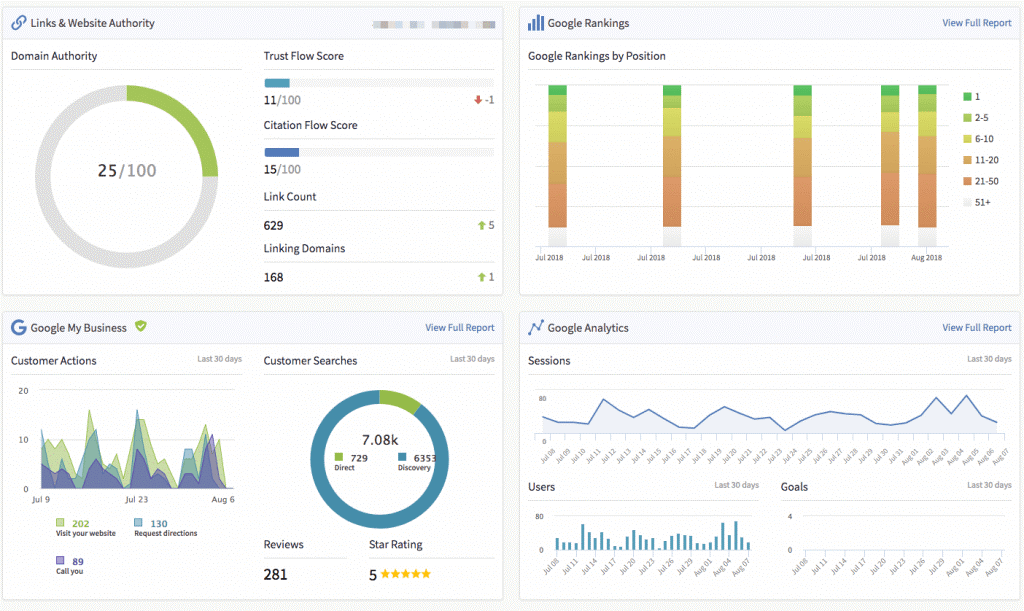Click the 281 reviews count
The height and width of the screenshot is (611, 1024).
(x=276, y=574)
